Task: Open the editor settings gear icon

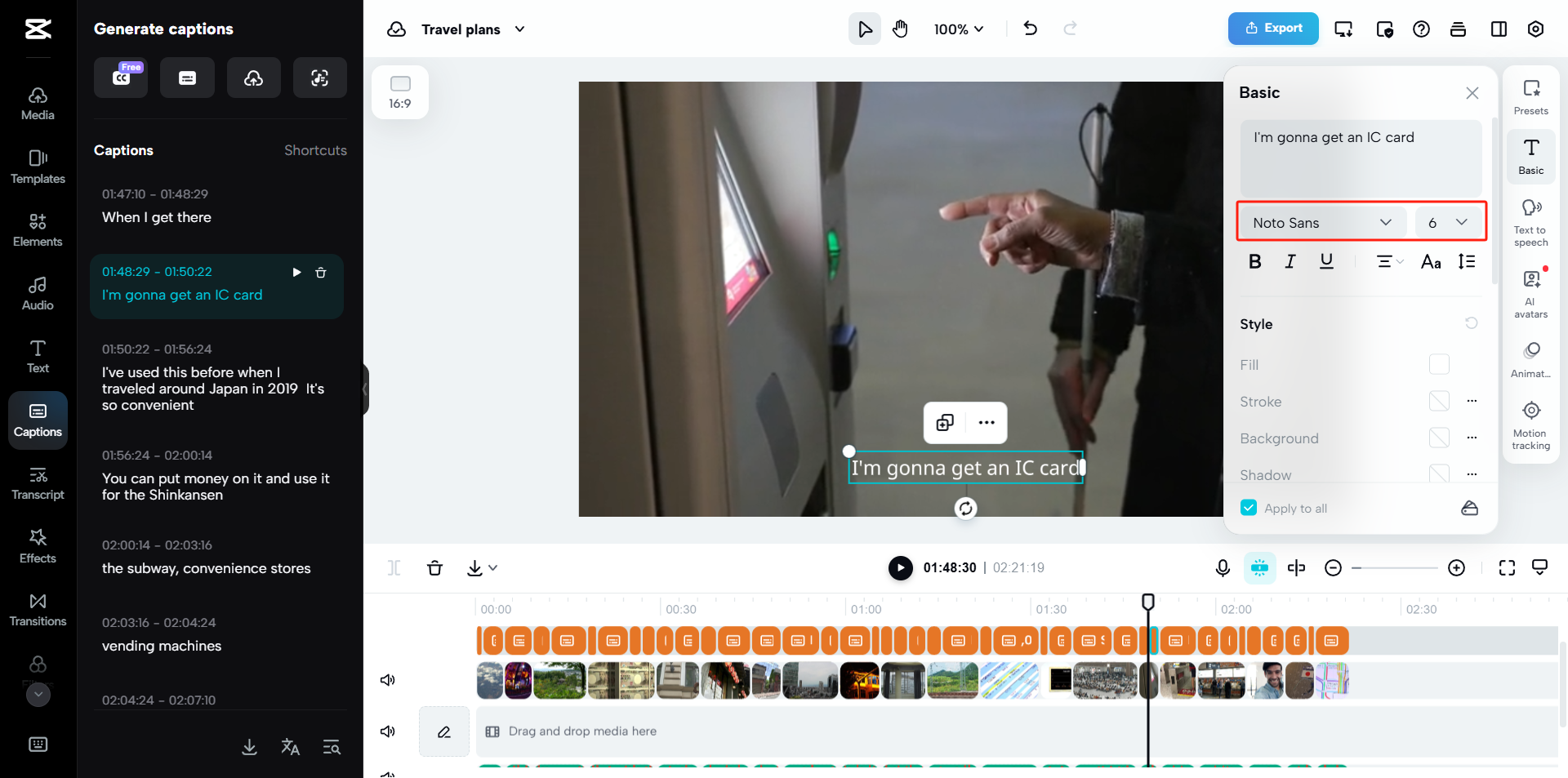Action: (x=1535, y=29)
